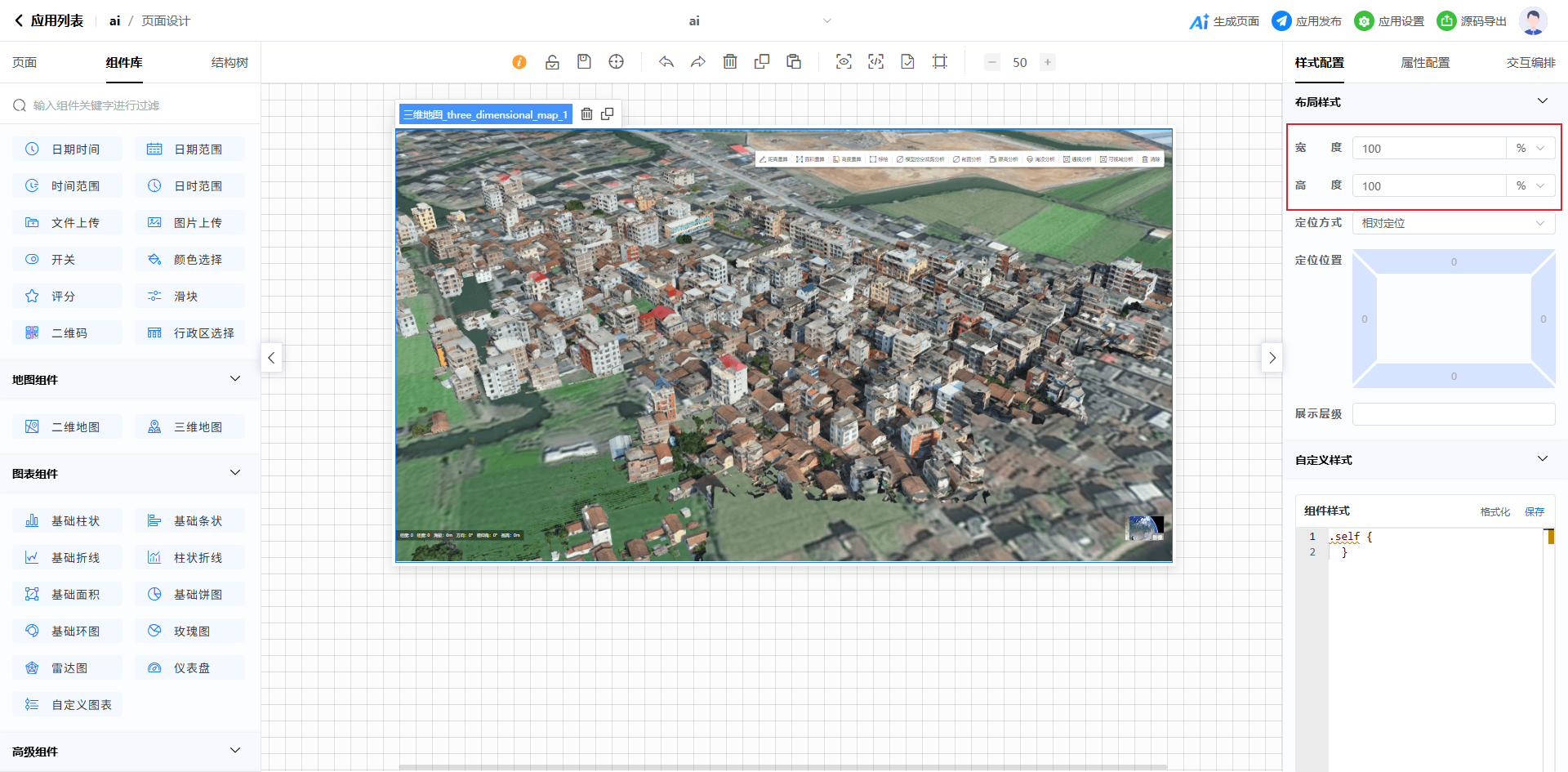Image resolution: width=1568 pixels, height=772 pixels.
Task: Click the 应用发布 button
Action: tap(1307, 21)
